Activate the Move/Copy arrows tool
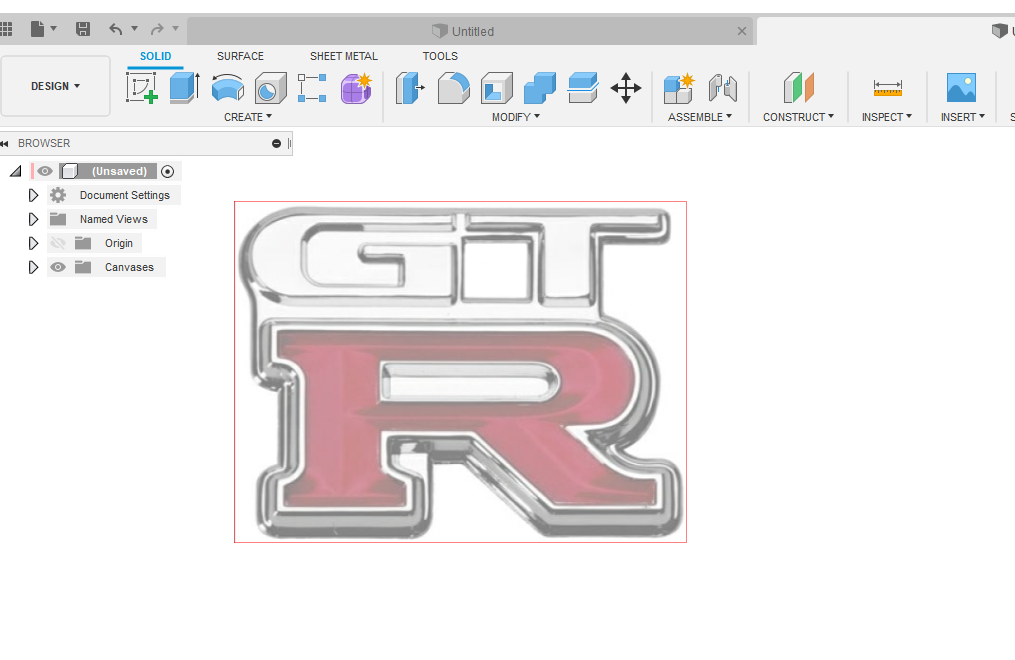Image resolution: width=1015 pixels, height=660 pixels. click(626, 88)
